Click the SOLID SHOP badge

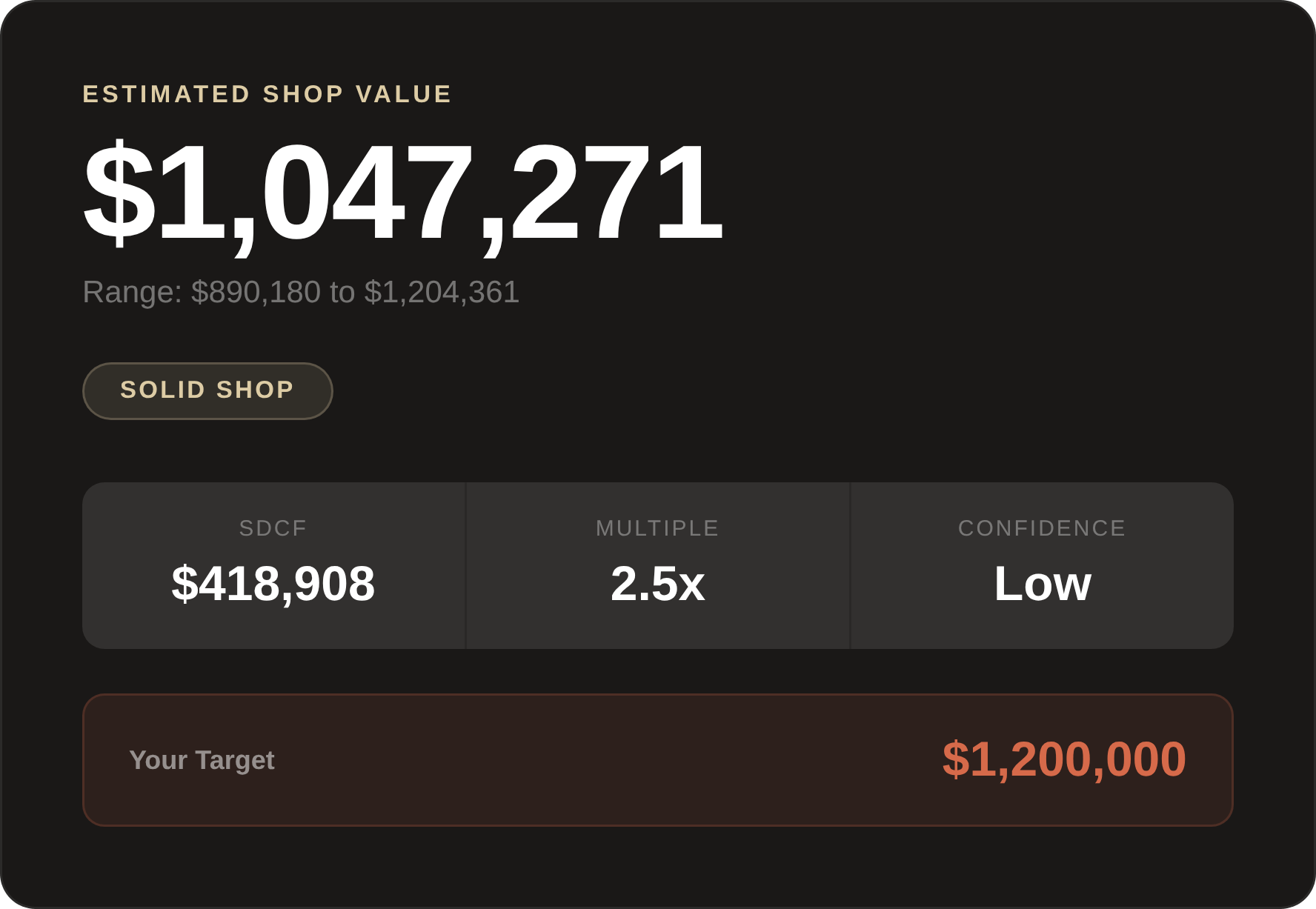pyautogui.click(x=207, y=390)
